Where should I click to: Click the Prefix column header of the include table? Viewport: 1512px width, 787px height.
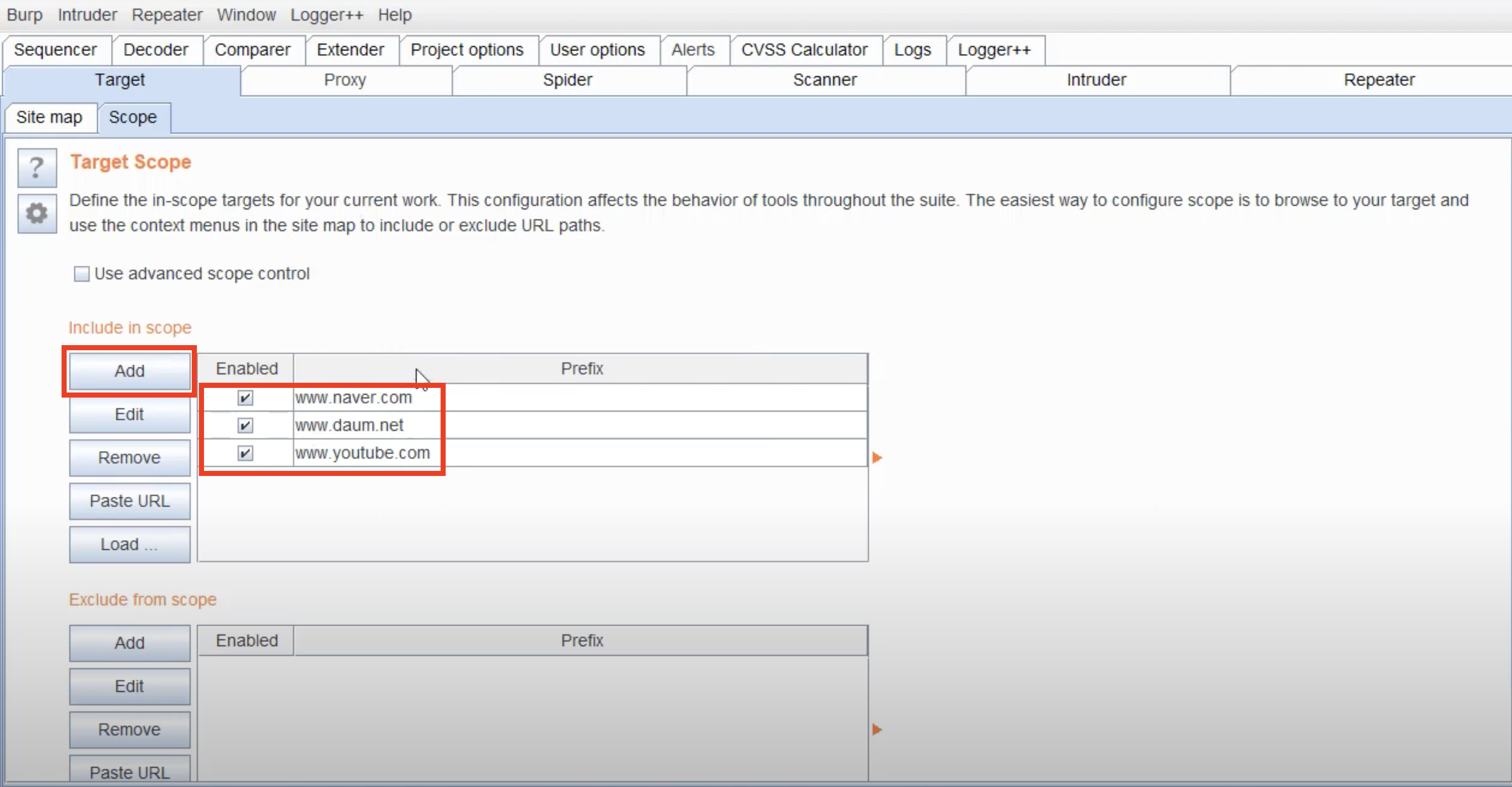pos(581,369)
